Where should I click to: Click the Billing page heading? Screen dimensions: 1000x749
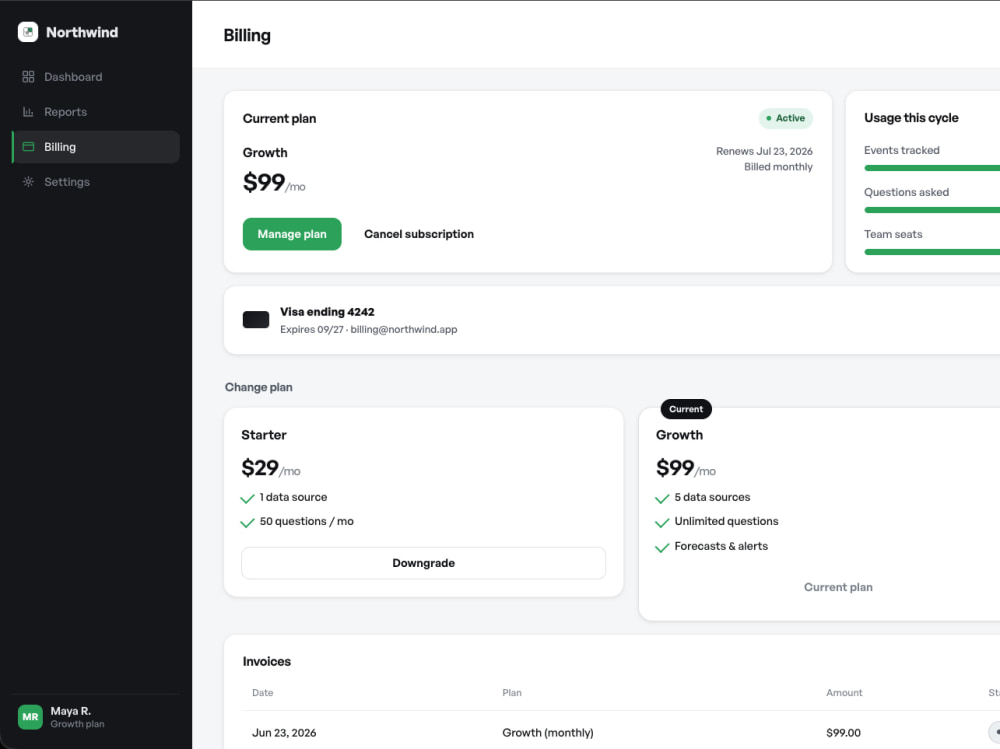pyautogui.click(x=247, y=35)
